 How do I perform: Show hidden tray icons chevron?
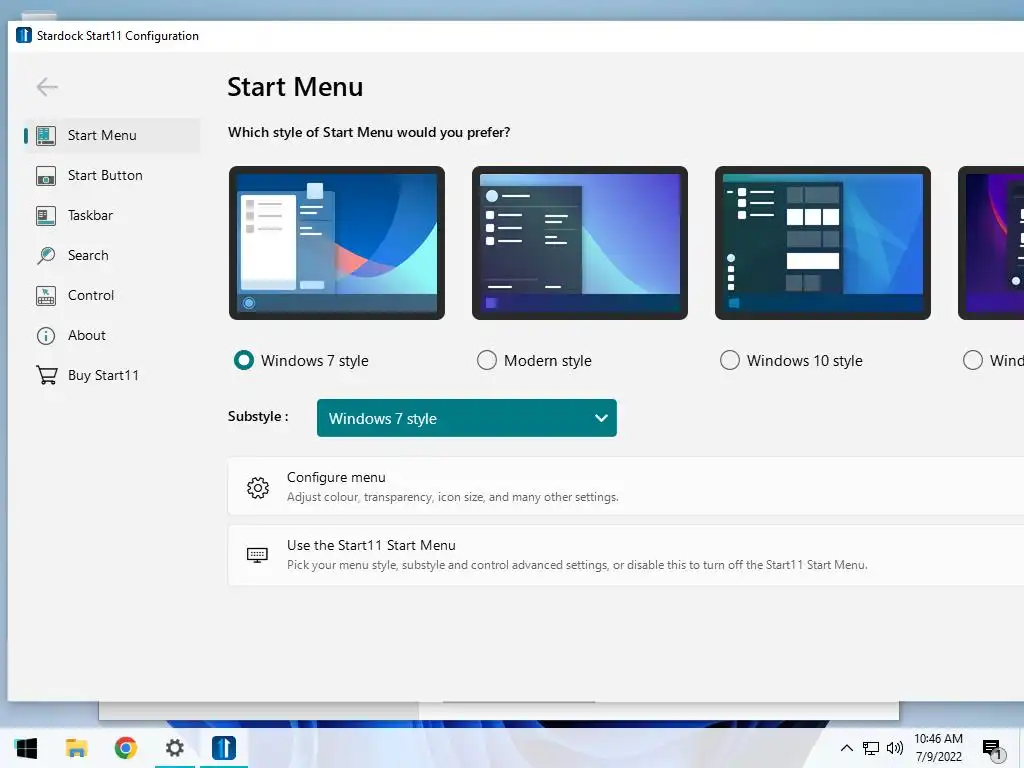pyautogui.click(x=846, y=748)
